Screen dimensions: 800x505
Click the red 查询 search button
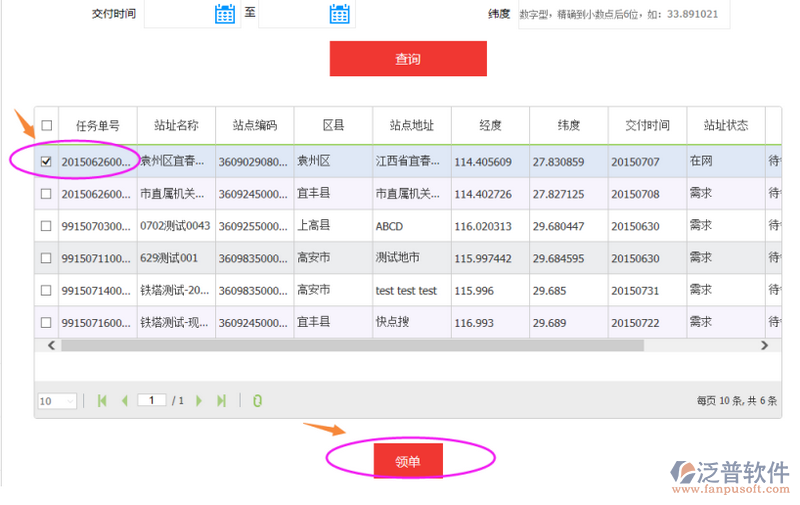click(408, 59)
